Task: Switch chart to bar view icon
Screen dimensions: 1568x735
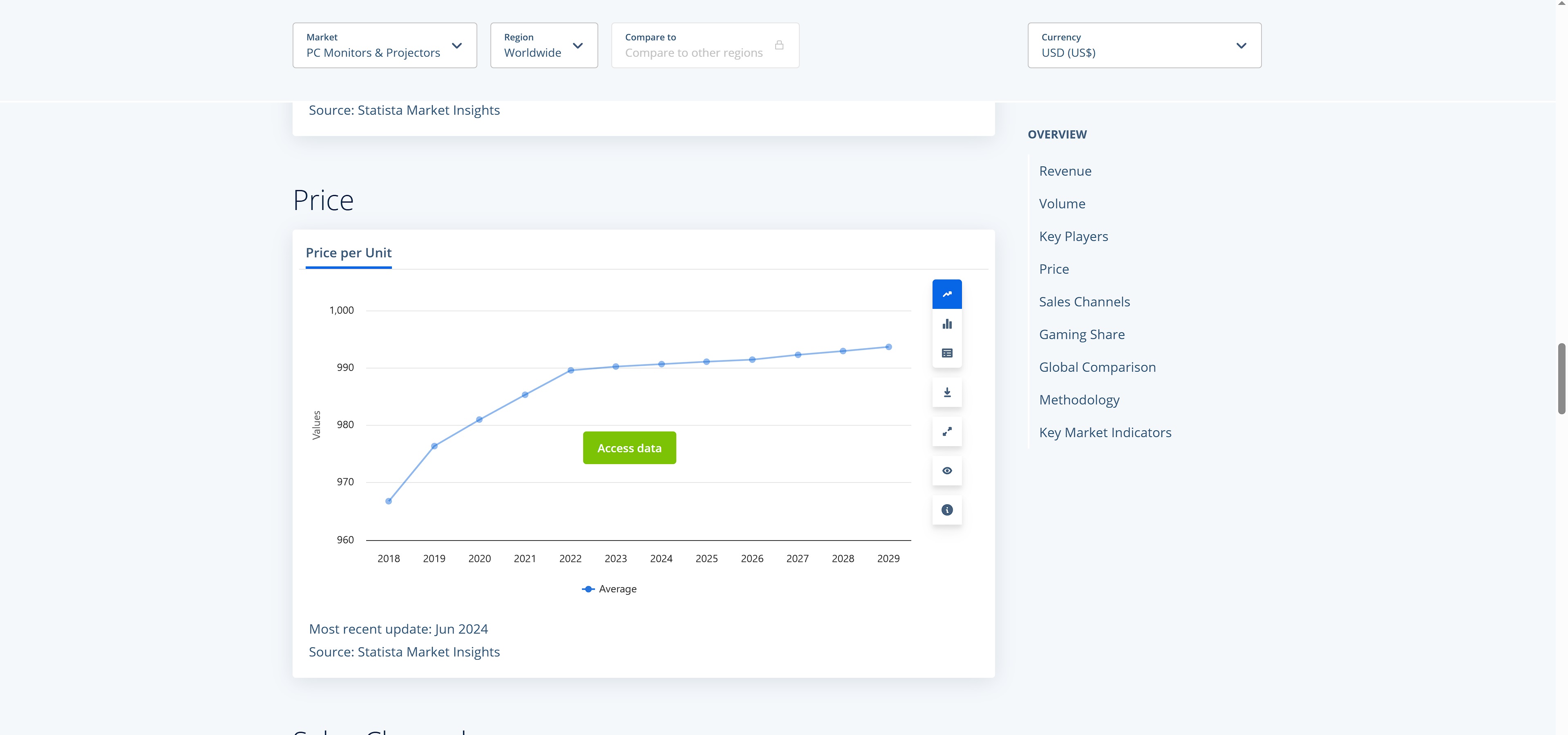Action: (x=946, y=324)
